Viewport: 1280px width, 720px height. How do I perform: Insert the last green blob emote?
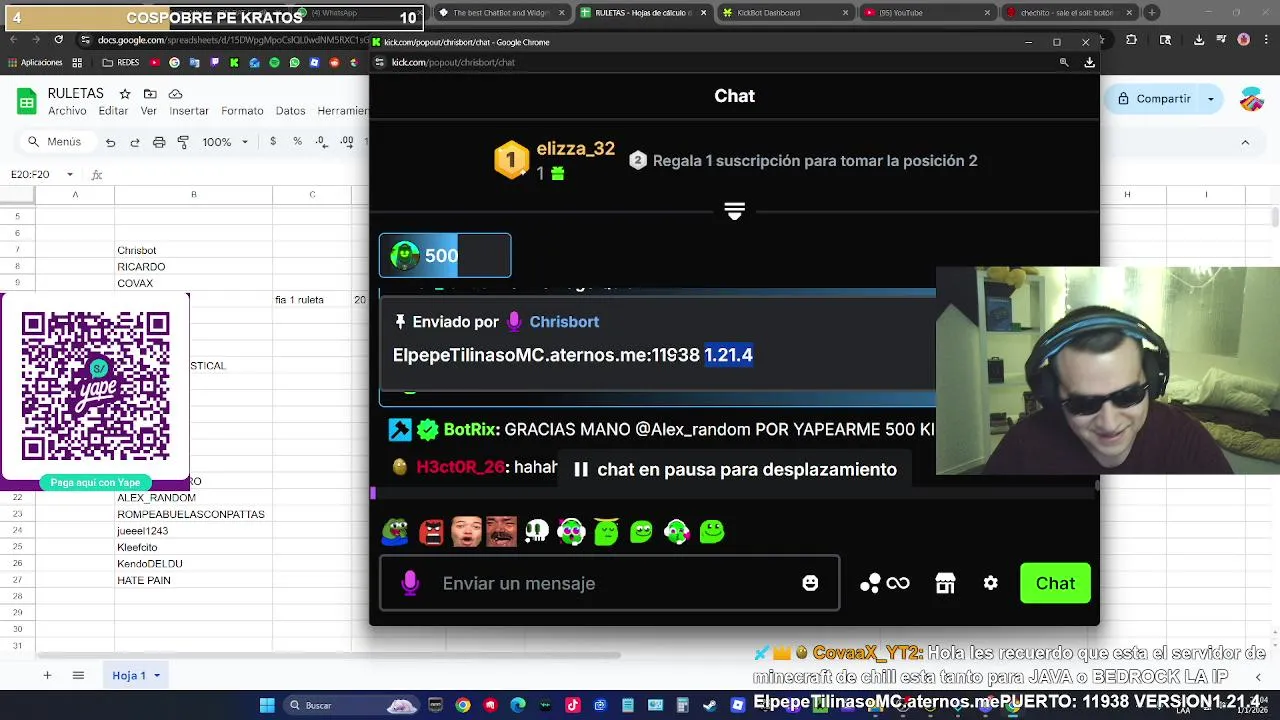click(x=712, y=531)
